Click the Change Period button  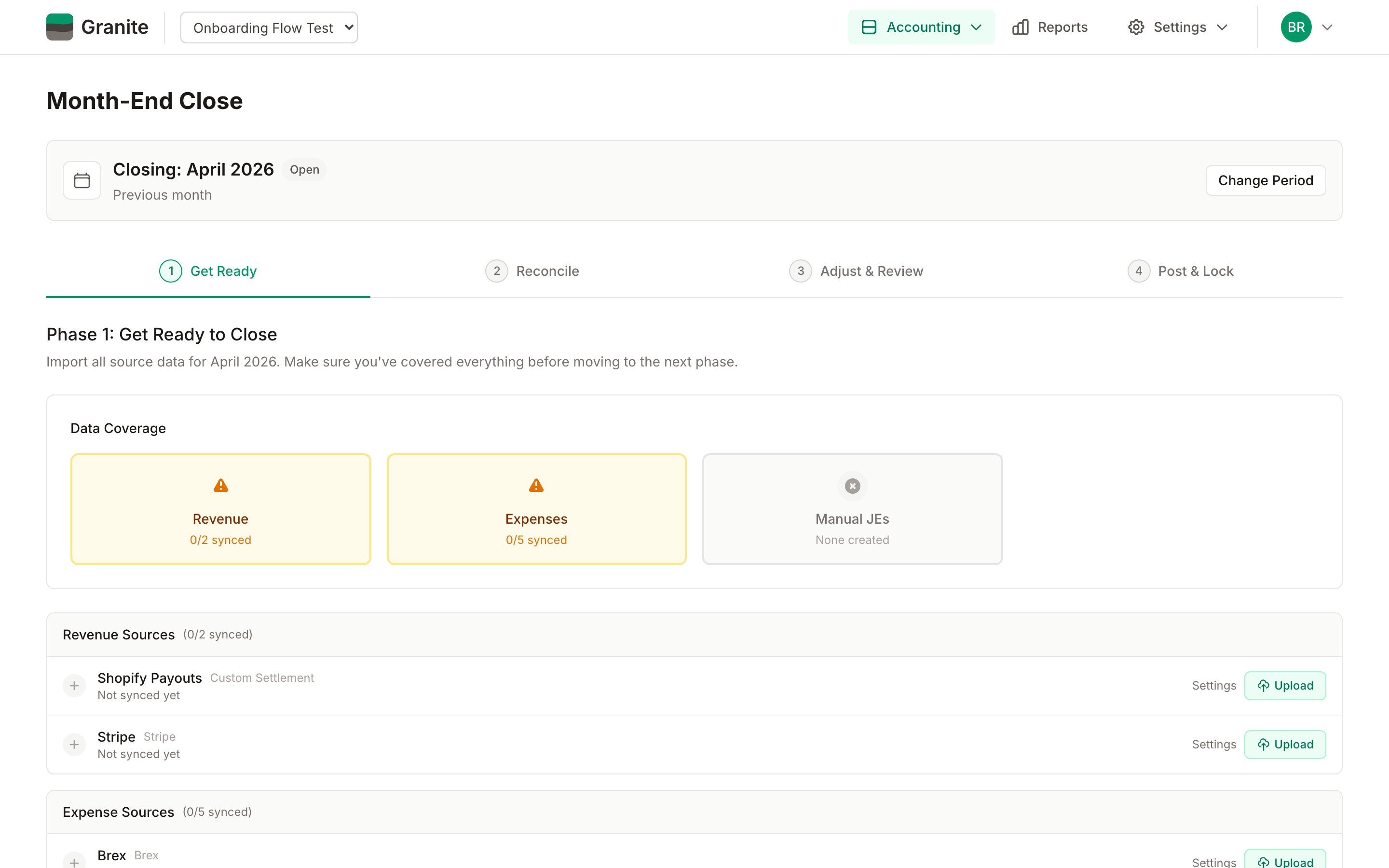pyautogui.click(x=1266, y=180)
